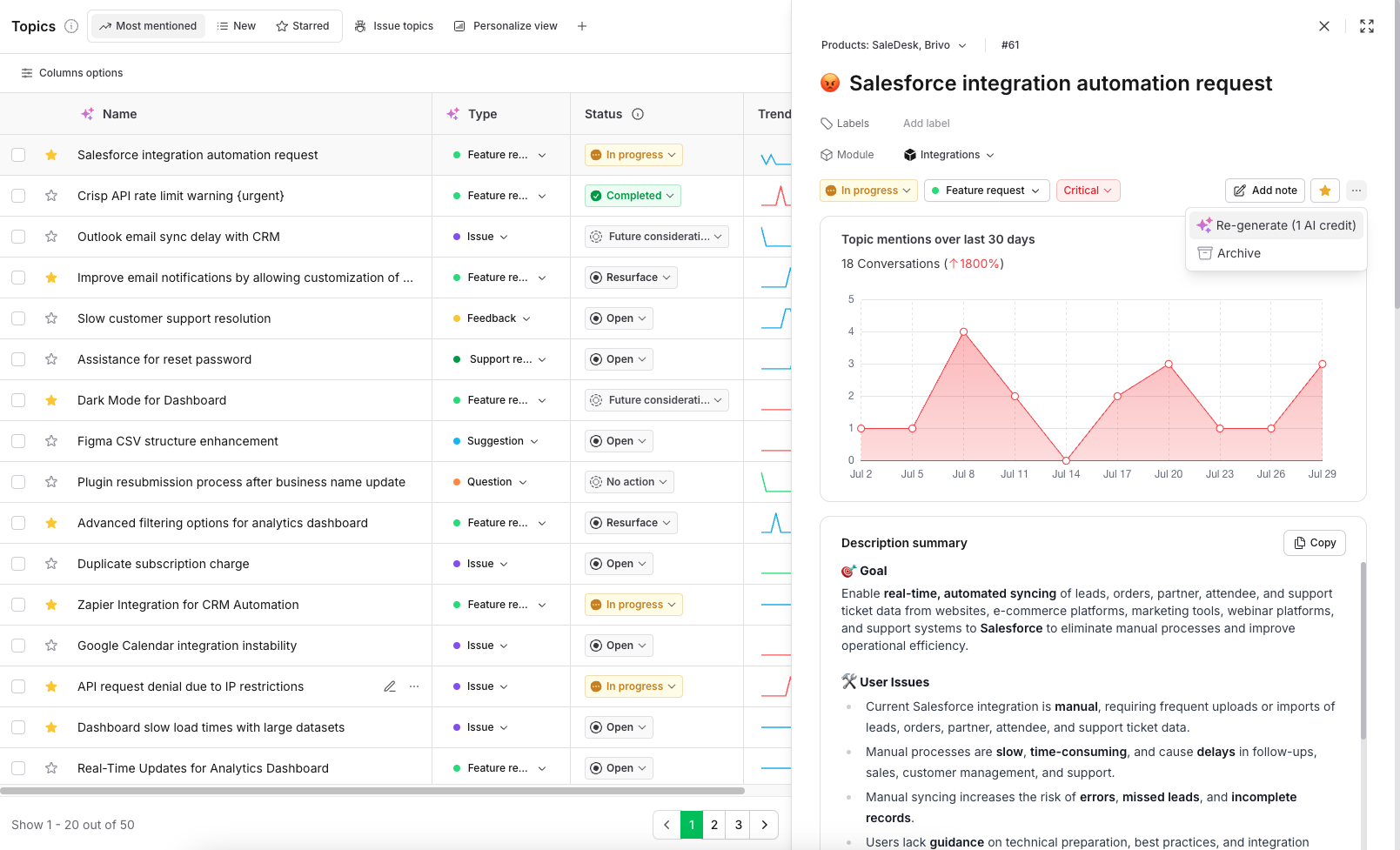Choose Archive from the options menu
The height and width of the screenshot is (850, 1400).
click(x=1238, y=253)
